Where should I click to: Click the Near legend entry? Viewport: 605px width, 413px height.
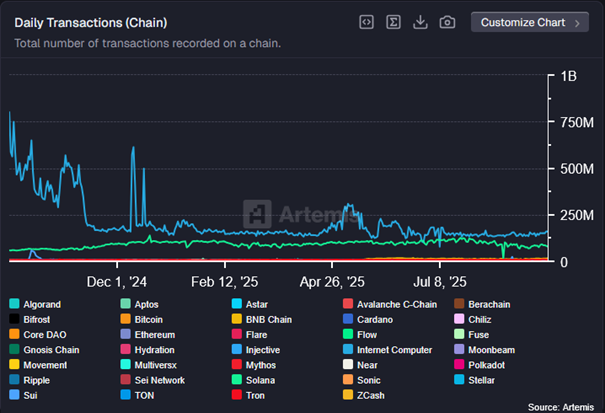click(360, 365)
